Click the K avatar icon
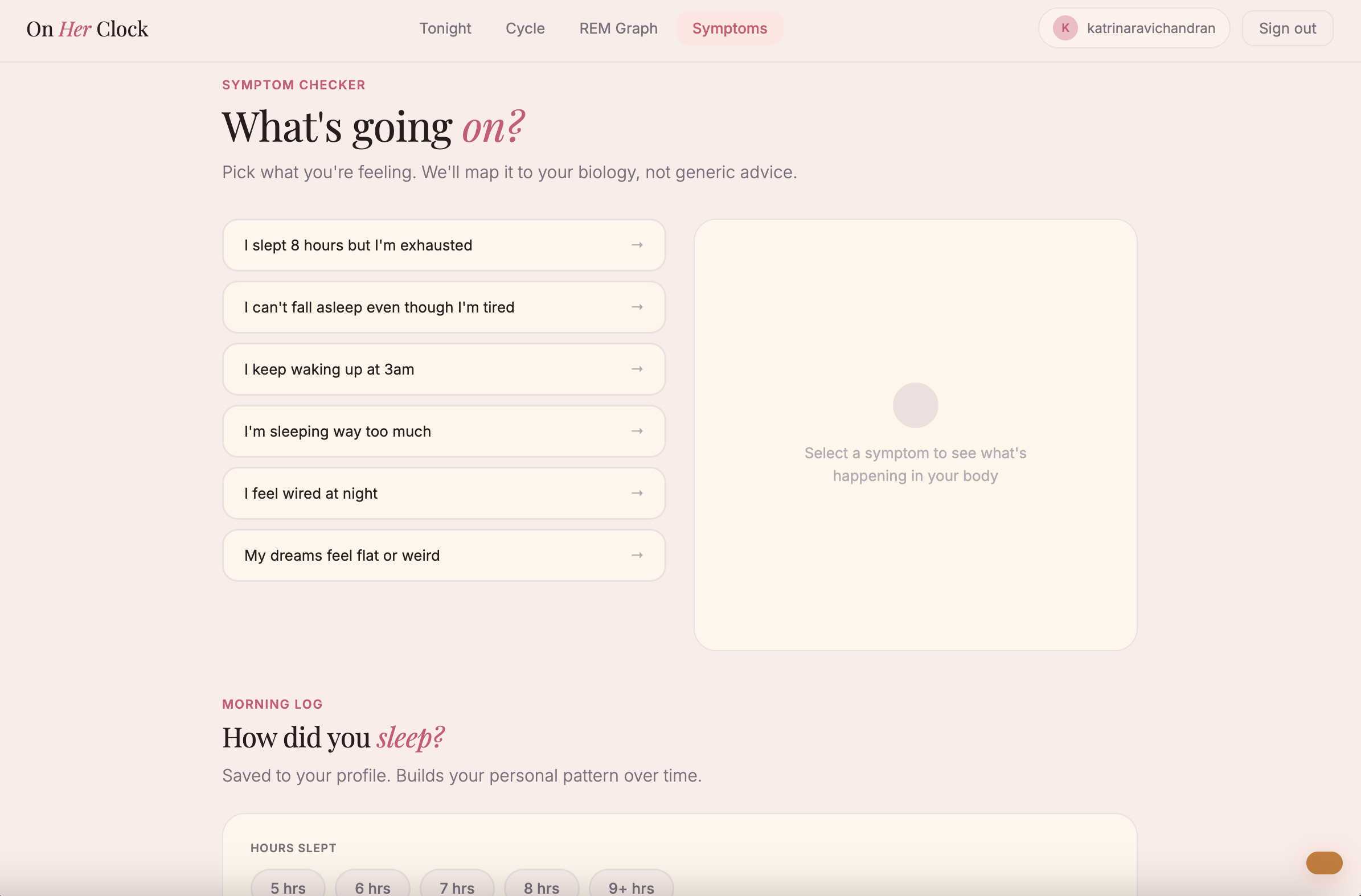Screen dimensions: 1361x896 (1065, 28)
